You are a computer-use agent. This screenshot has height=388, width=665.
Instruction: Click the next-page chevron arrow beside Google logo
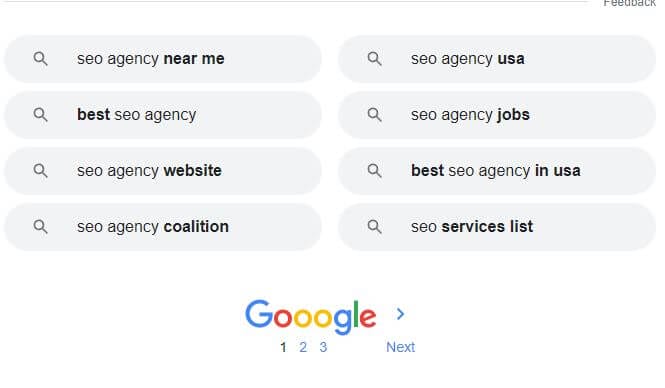tap(400, 314)
